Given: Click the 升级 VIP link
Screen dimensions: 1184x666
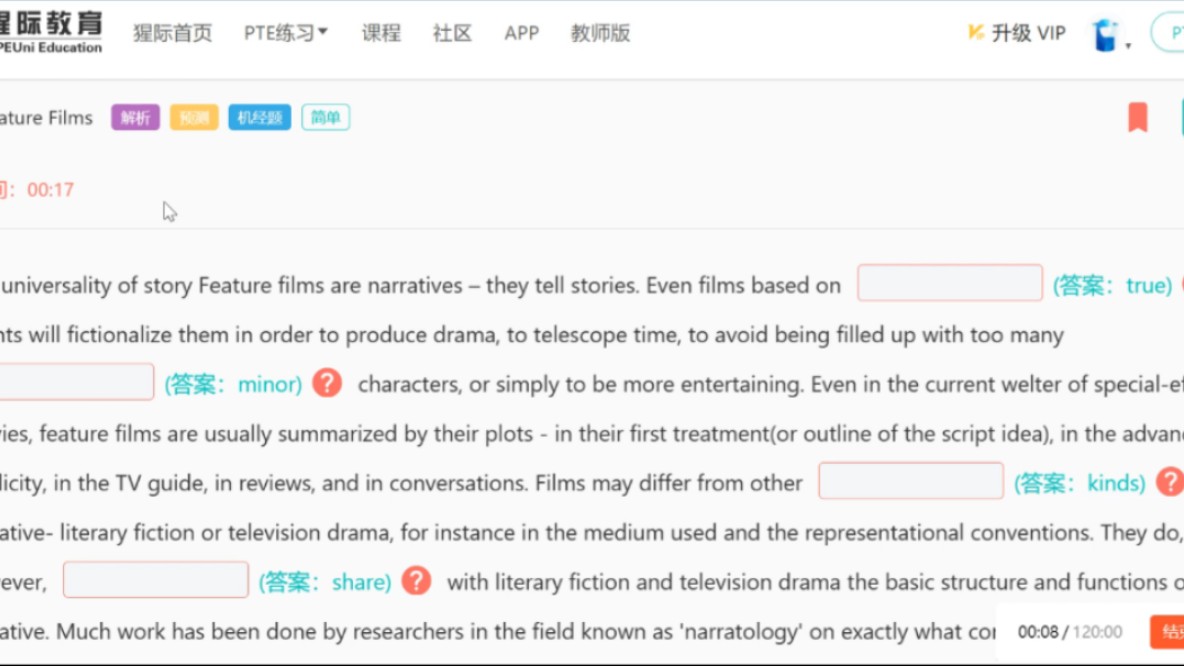Looking at the screenshot, I should coord(1017,33).
